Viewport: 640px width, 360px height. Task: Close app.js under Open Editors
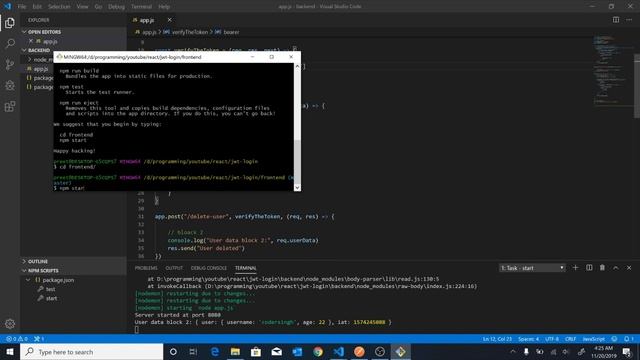(x=31, y=41)
